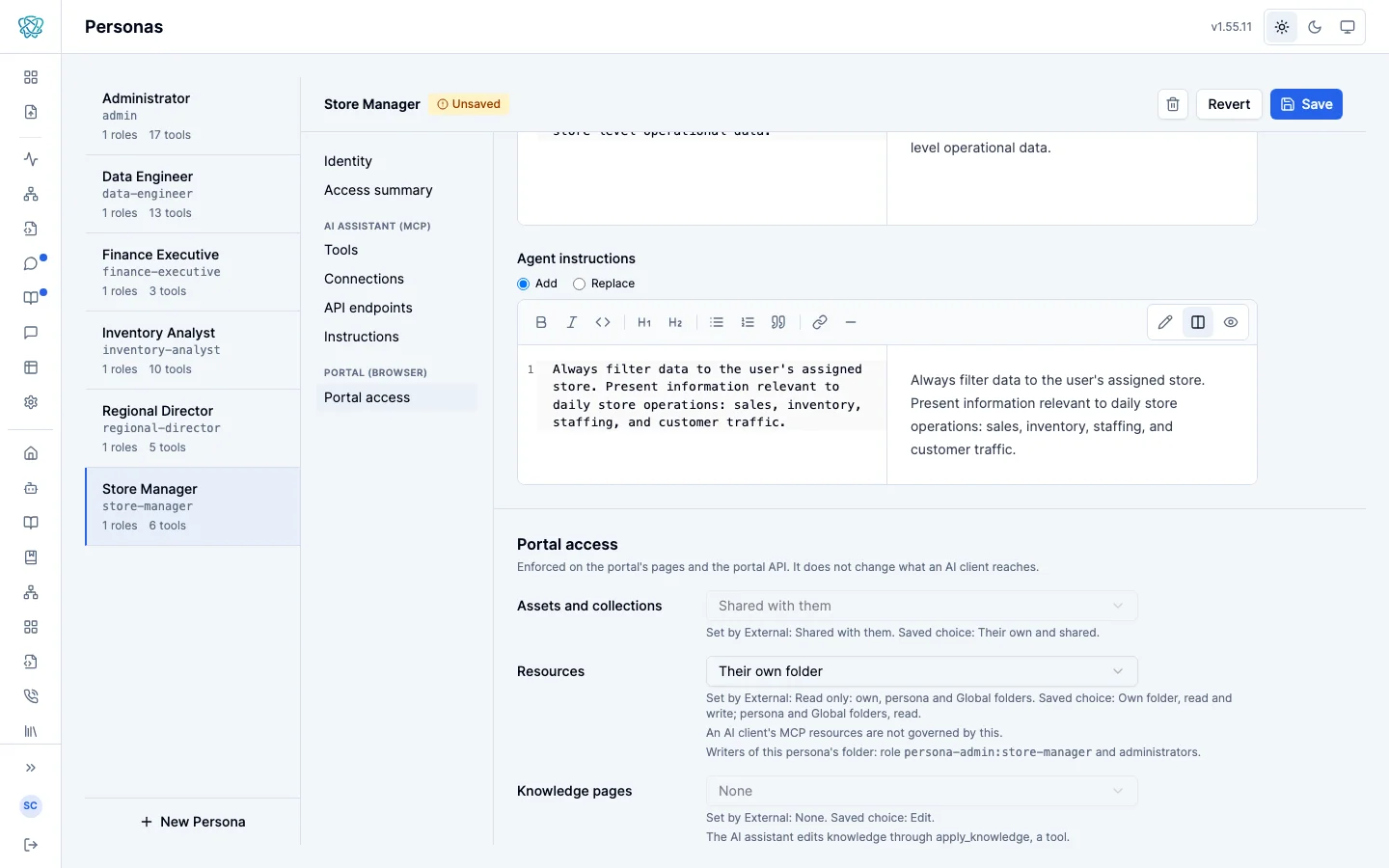Open the Assets and collections dropdown
This screenshot has height=868, width=1389.
click(922, 606)
